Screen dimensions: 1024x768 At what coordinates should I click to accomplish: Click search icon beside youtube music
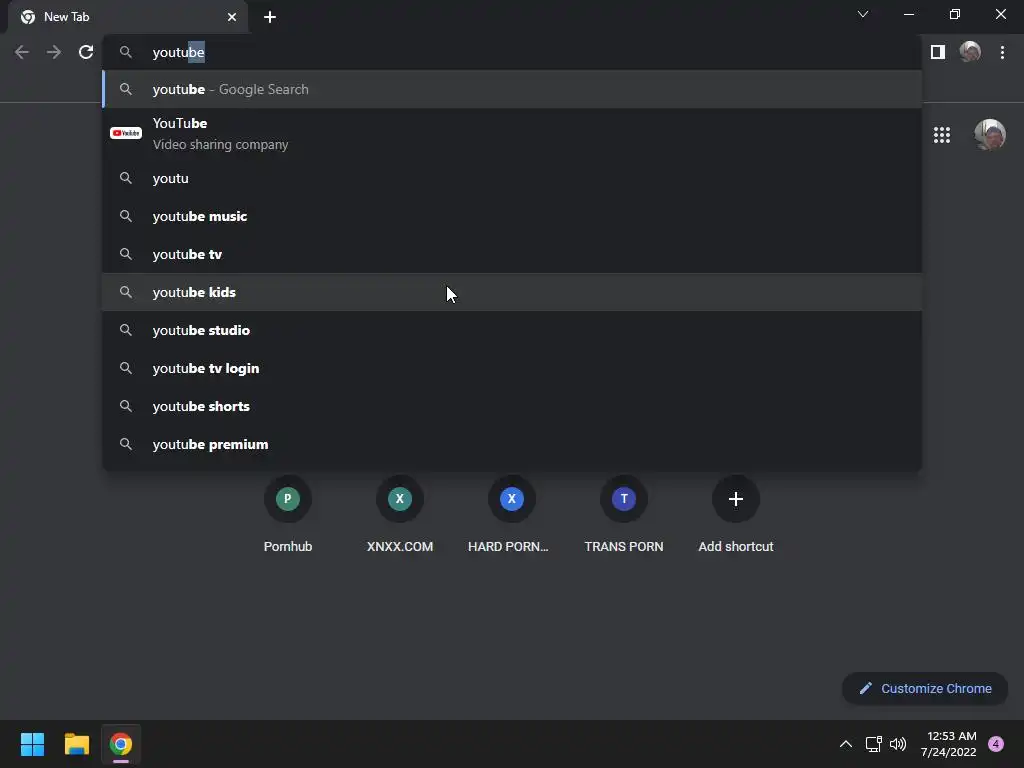click(126, 216)
